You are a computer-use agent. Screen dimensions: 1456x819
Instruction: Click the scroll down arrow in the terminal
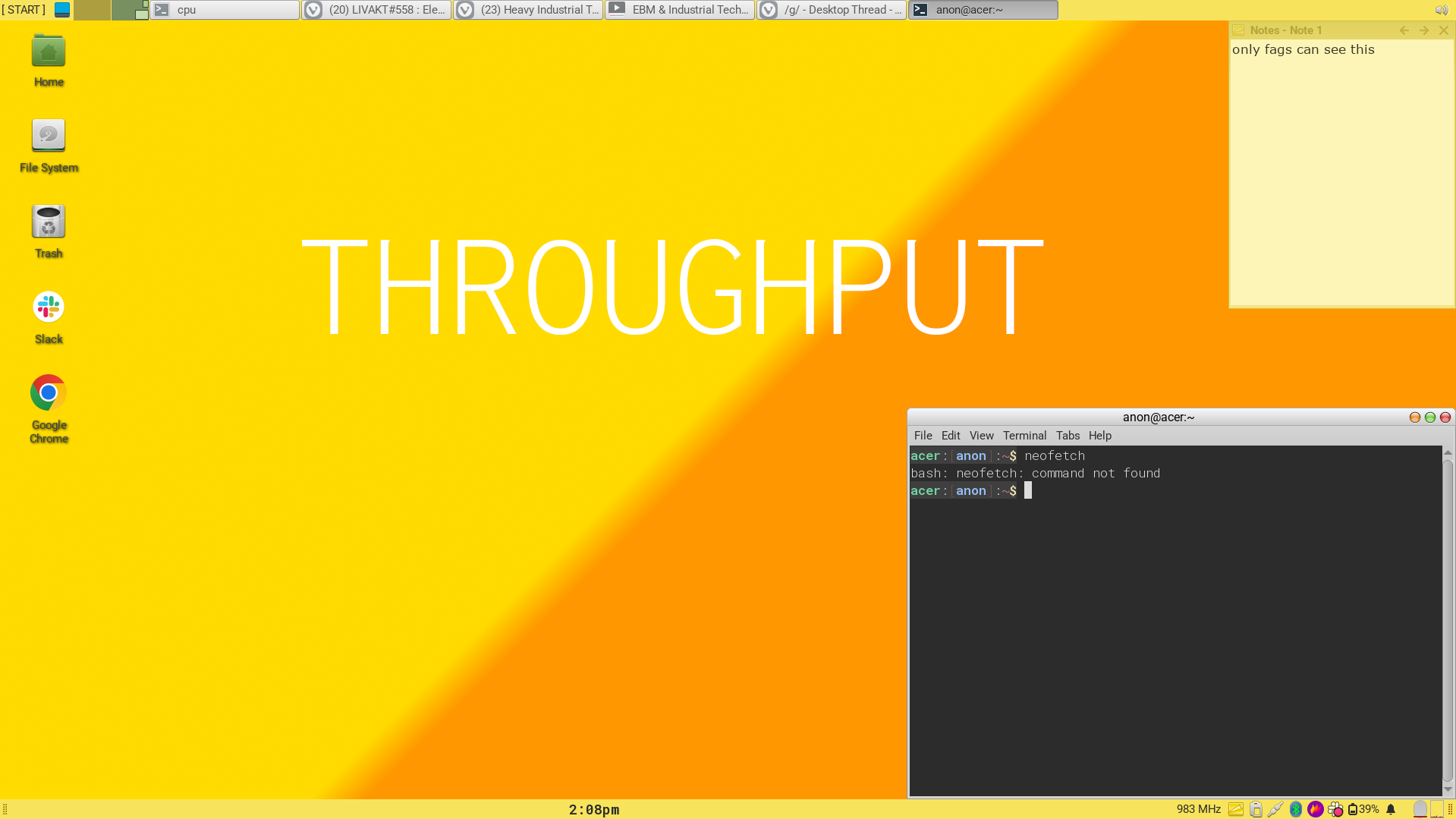coord(1448,789)
